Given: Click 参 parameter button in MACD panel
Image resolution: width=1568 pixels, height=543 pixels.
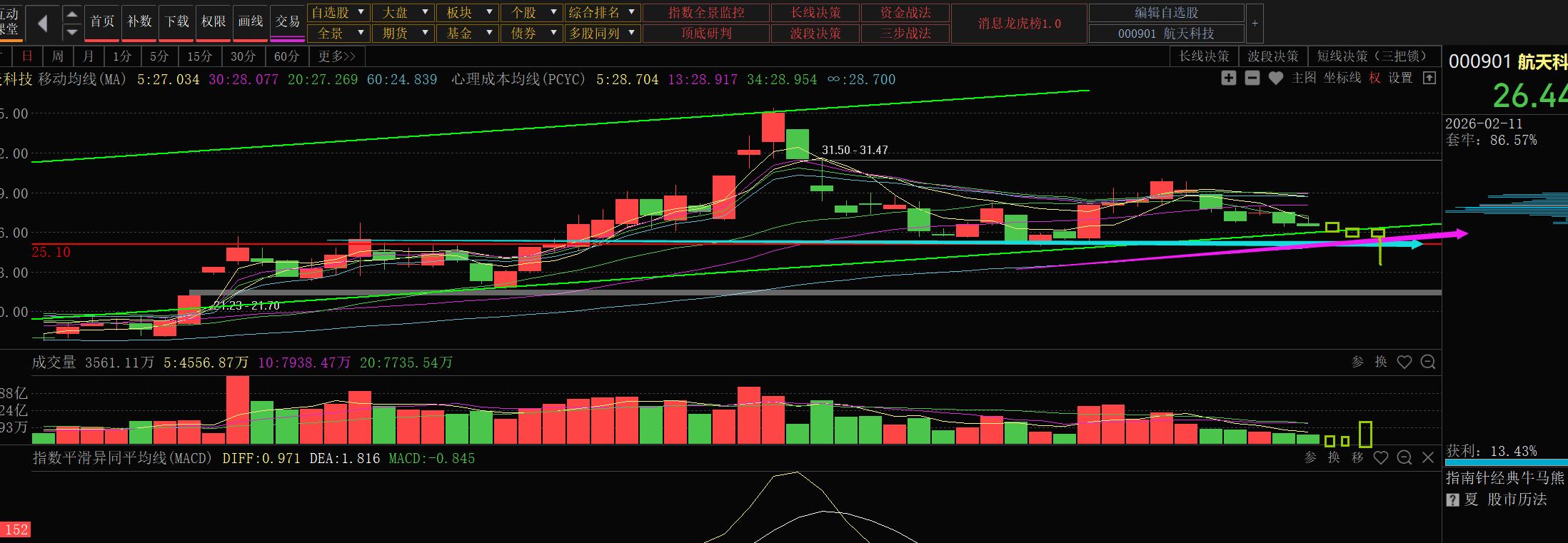Looking at the screenshot, I should point(1310,457).
